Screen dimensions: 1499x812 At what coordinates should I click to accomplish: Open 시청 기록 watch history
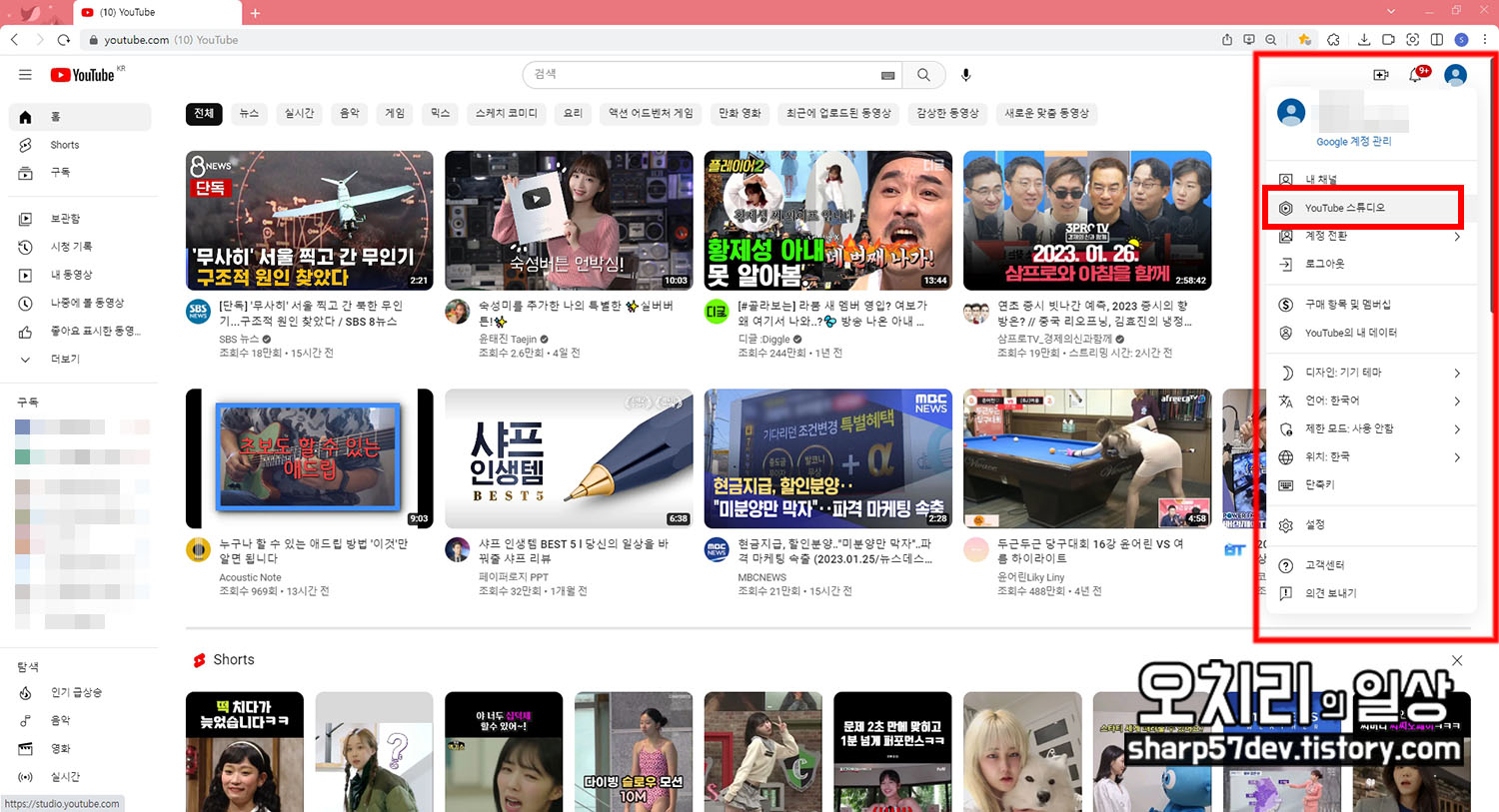80,247
